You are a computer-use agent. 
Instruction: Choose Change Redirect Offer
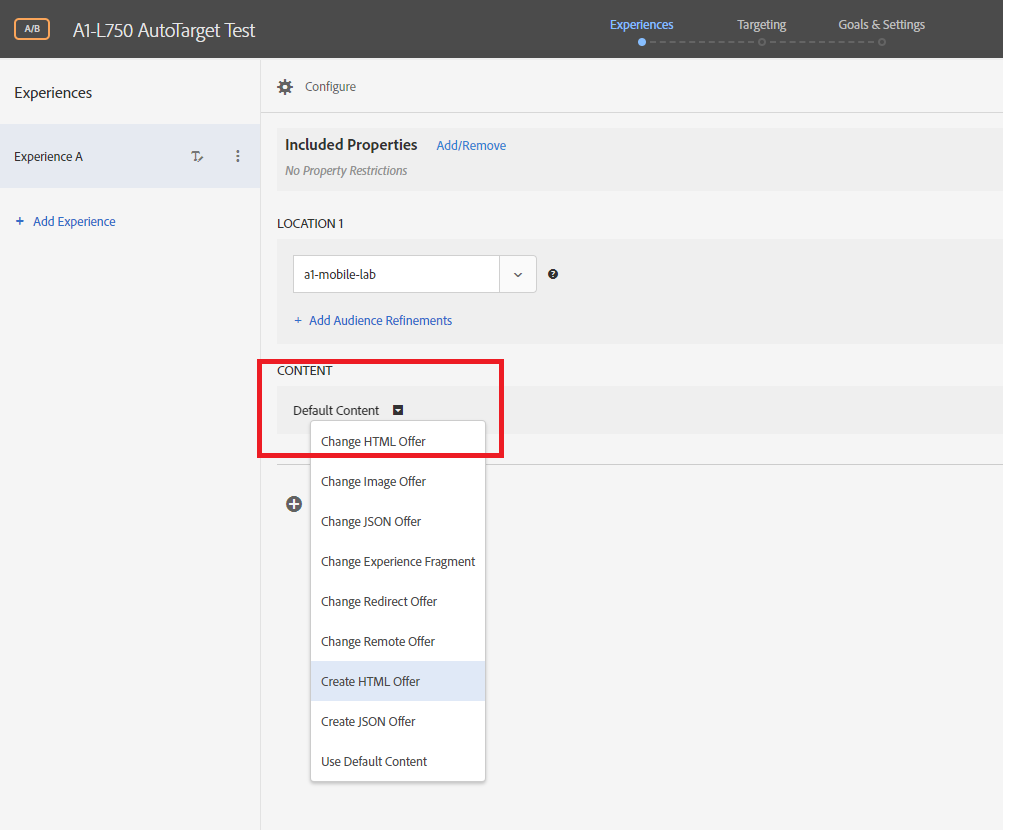click(398, 601)
